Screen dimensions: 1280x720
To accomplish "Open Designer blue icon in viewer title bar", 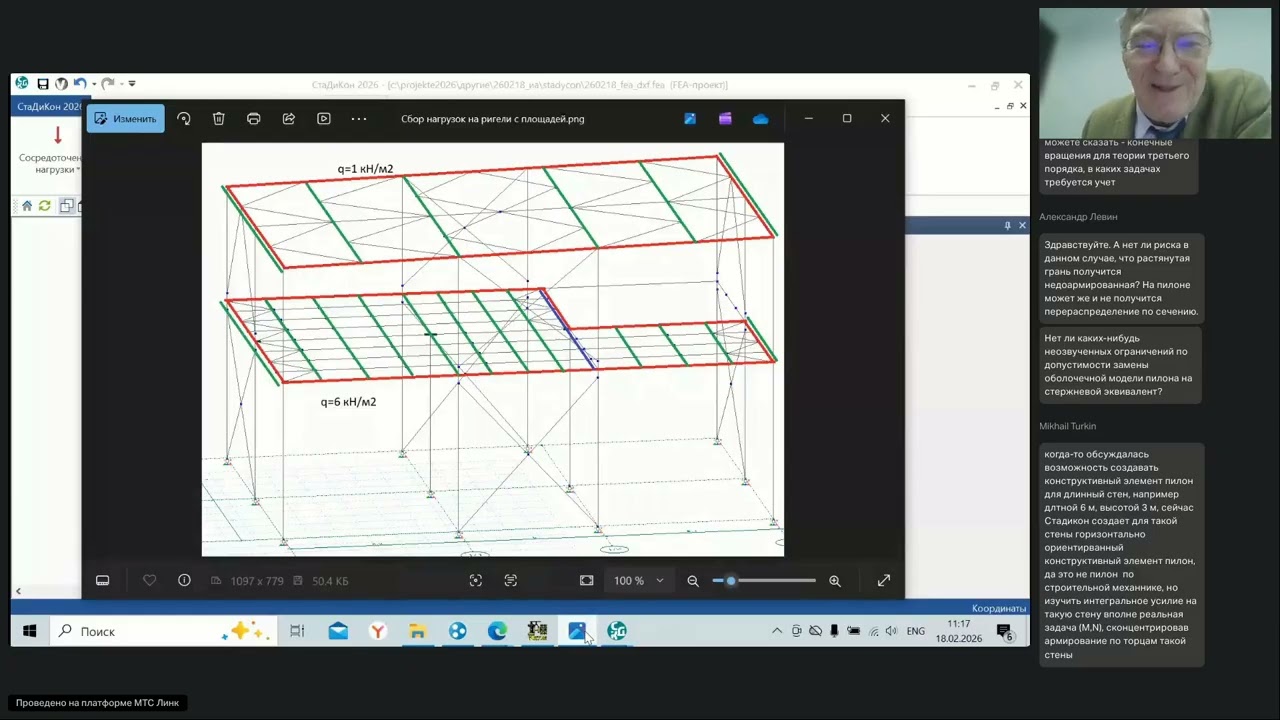I will [x=690, y=118].
